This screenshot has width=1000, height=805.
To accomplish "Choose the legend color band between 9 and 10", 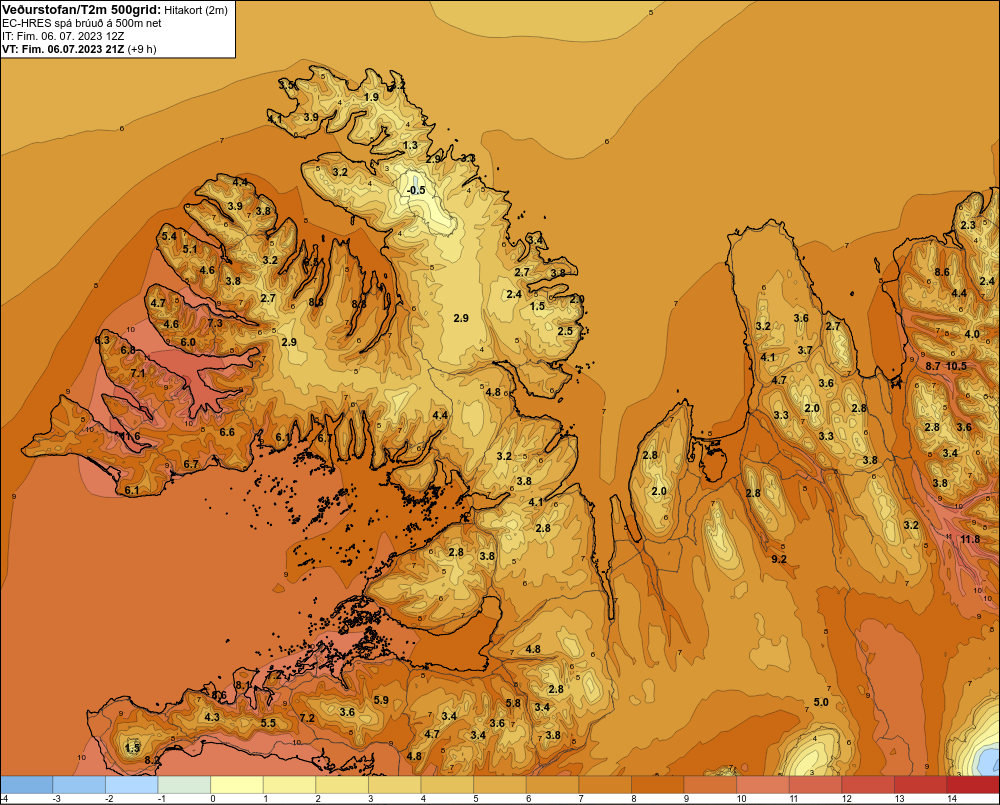I will click(x=710, y=785).
